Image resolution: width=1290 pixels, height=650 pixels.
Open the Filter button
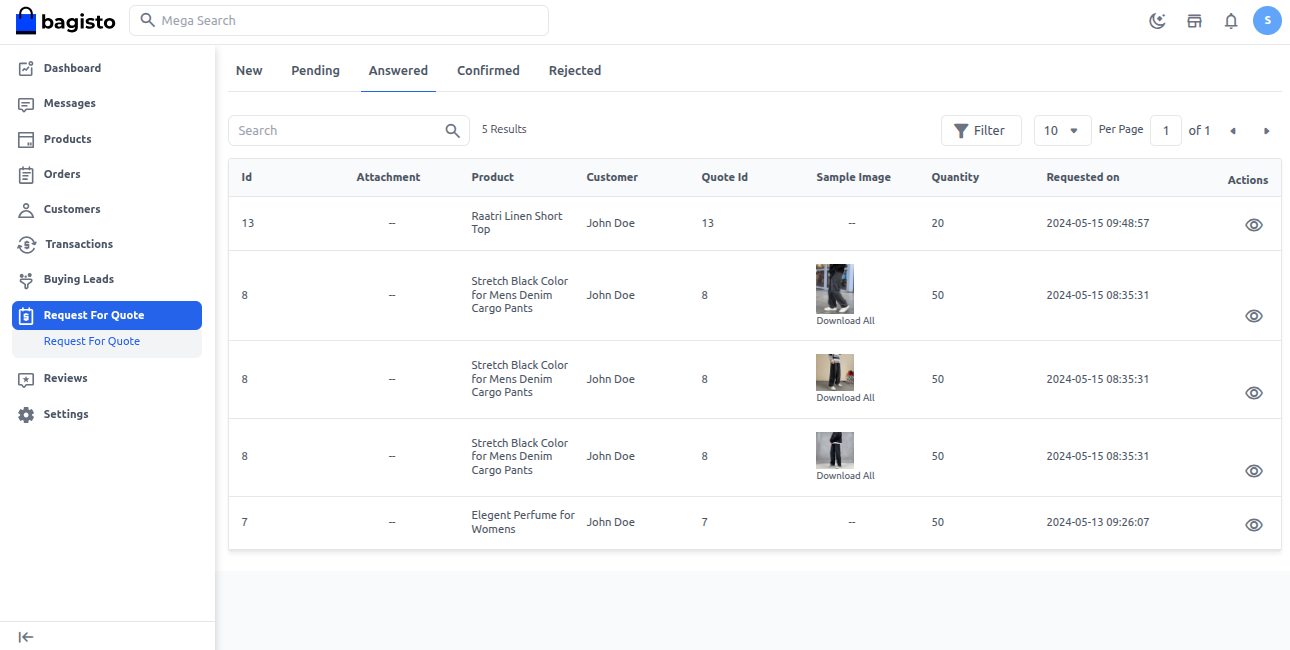tap(980, 131)
